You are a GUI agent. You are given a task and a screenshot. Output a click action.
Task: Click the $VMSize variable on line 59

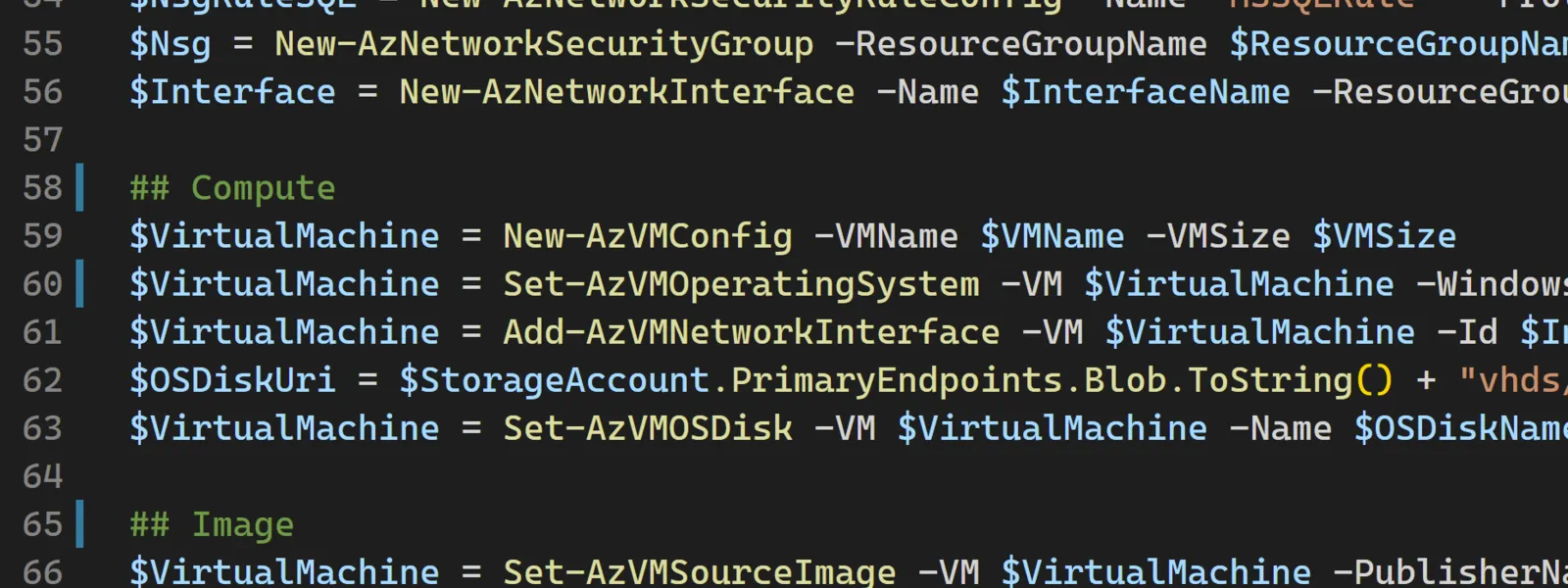pos(1385,236)
